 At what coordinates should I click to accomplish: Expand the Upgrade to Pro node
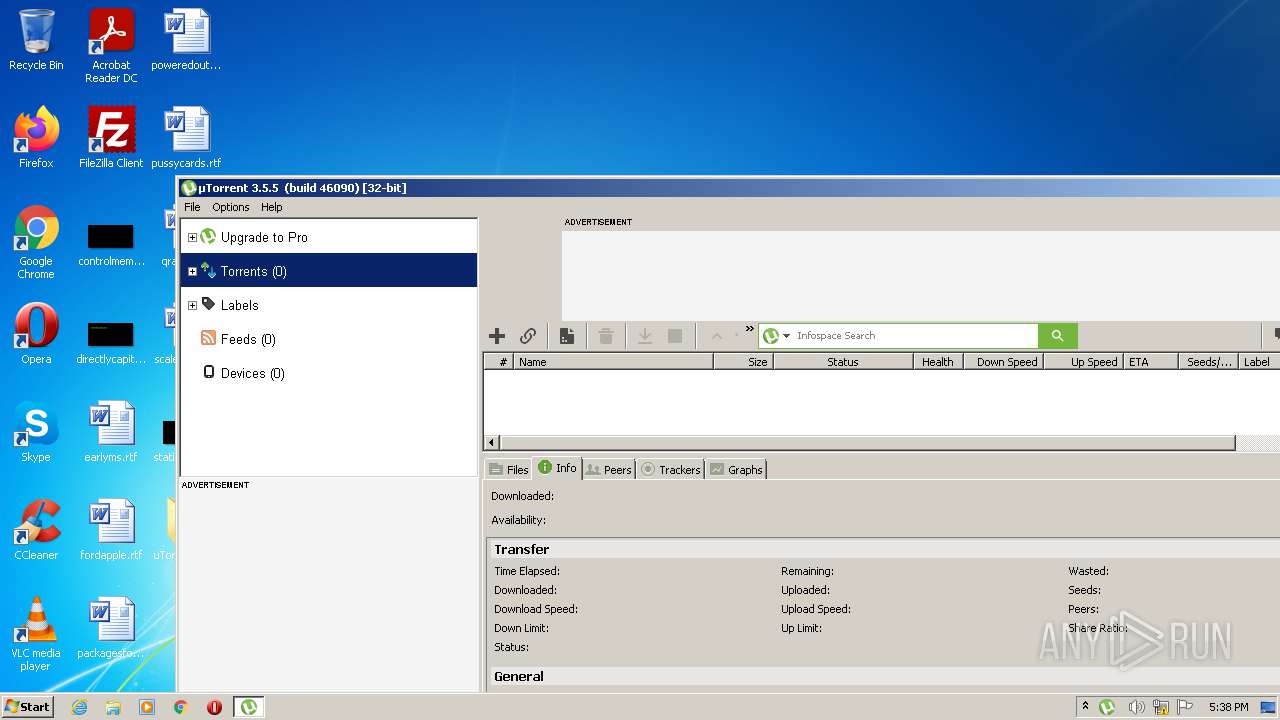192,237
